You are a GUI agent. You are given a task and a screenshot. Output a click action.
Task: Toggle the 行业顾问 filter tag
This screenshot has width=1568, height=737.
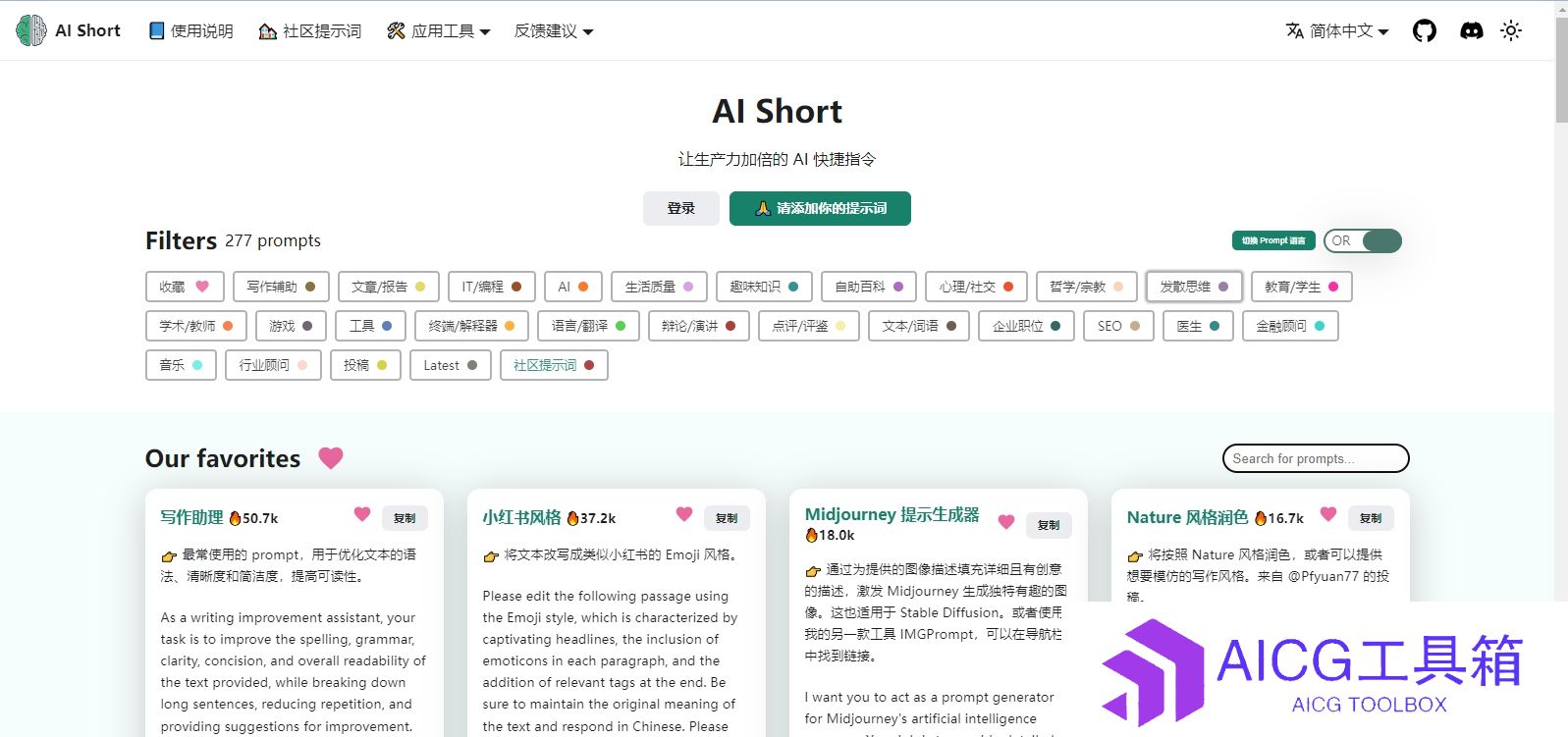[273, 365]
